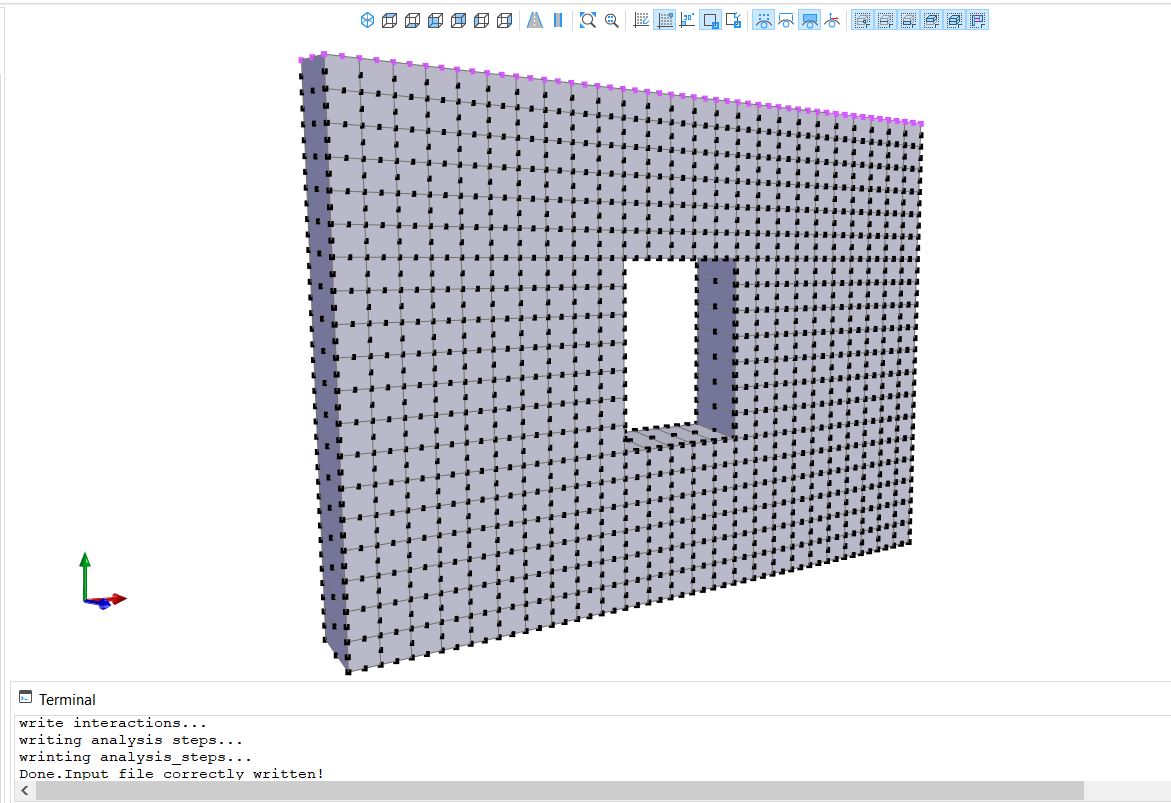1171x803 pixels.
Task: Switch to parallel projection icon
Action: coord(558,20)
